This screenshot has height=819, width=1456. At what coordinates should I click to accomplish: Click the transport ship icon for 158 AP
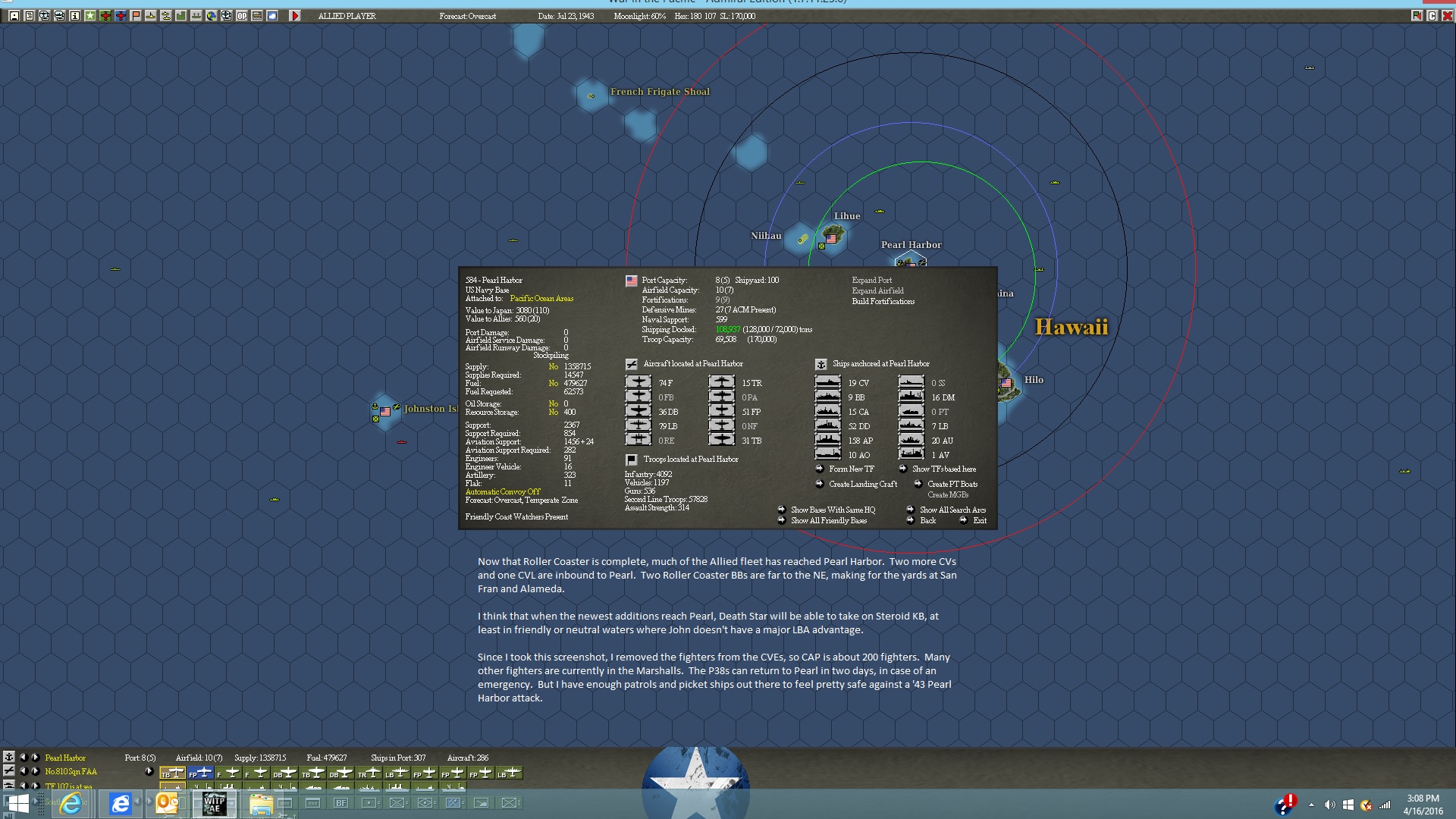828,440
